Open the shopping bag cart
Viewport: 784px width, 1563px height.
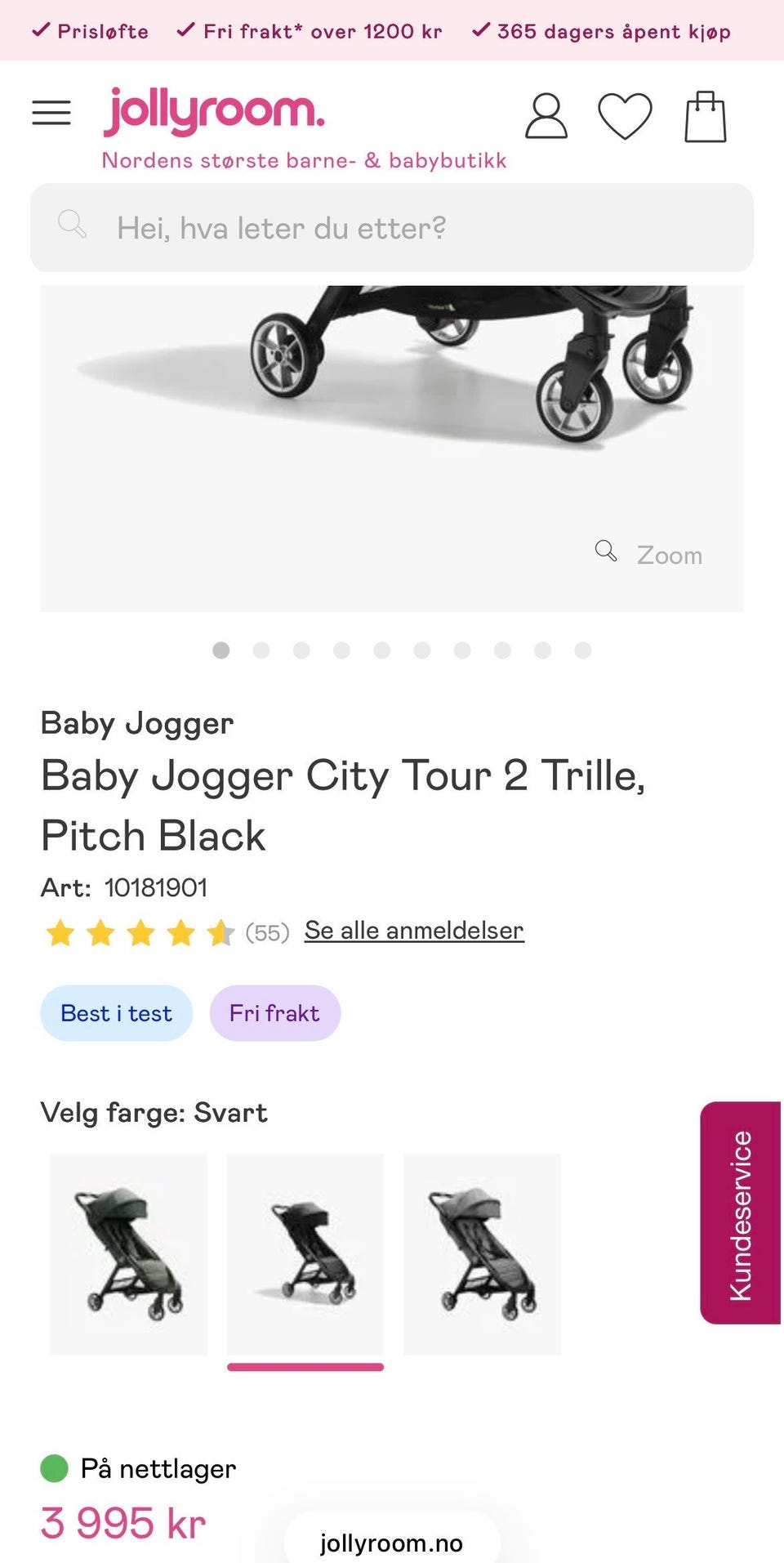point(705,116)
